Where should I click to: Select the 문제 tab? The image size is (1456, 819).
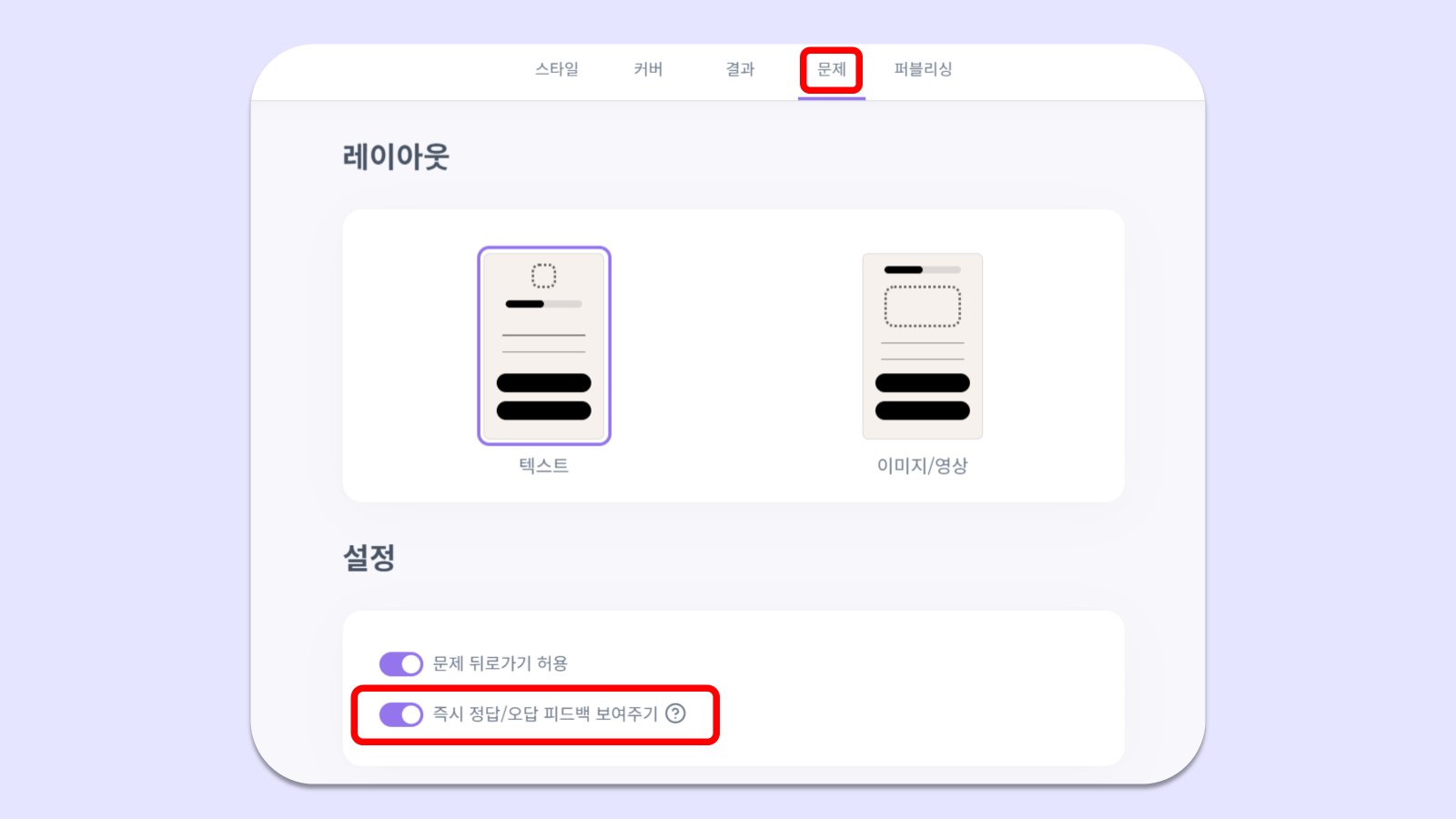coord(832,69)
